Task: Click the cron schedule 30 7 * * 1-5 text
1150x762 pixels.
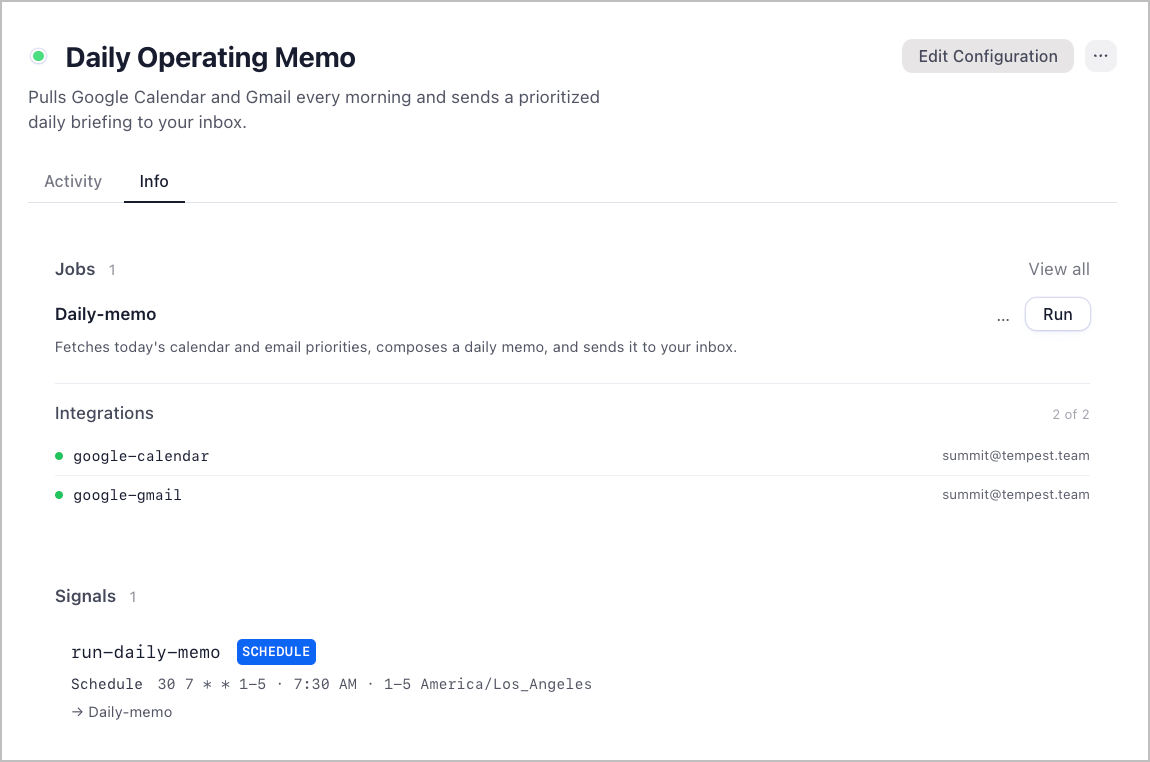Action: pyautogui.click(x=212, y=684)
